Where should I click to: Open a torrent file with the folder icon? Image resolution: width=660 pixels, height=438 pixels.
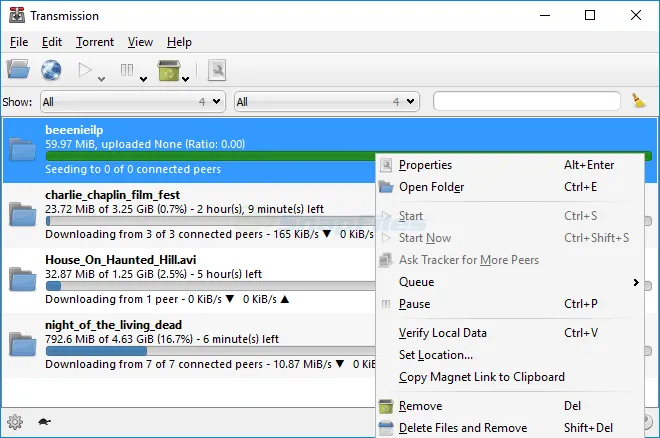18,69
